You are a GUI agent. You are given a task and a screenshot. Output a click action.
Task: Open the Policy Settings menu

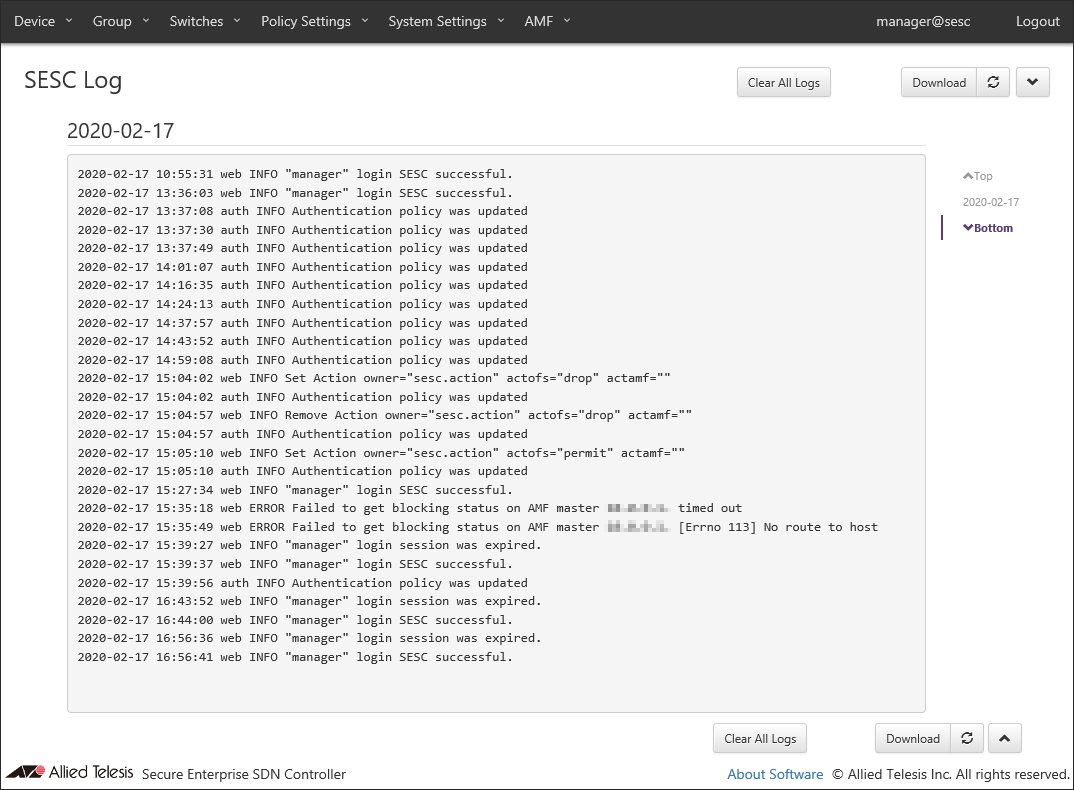314,21
